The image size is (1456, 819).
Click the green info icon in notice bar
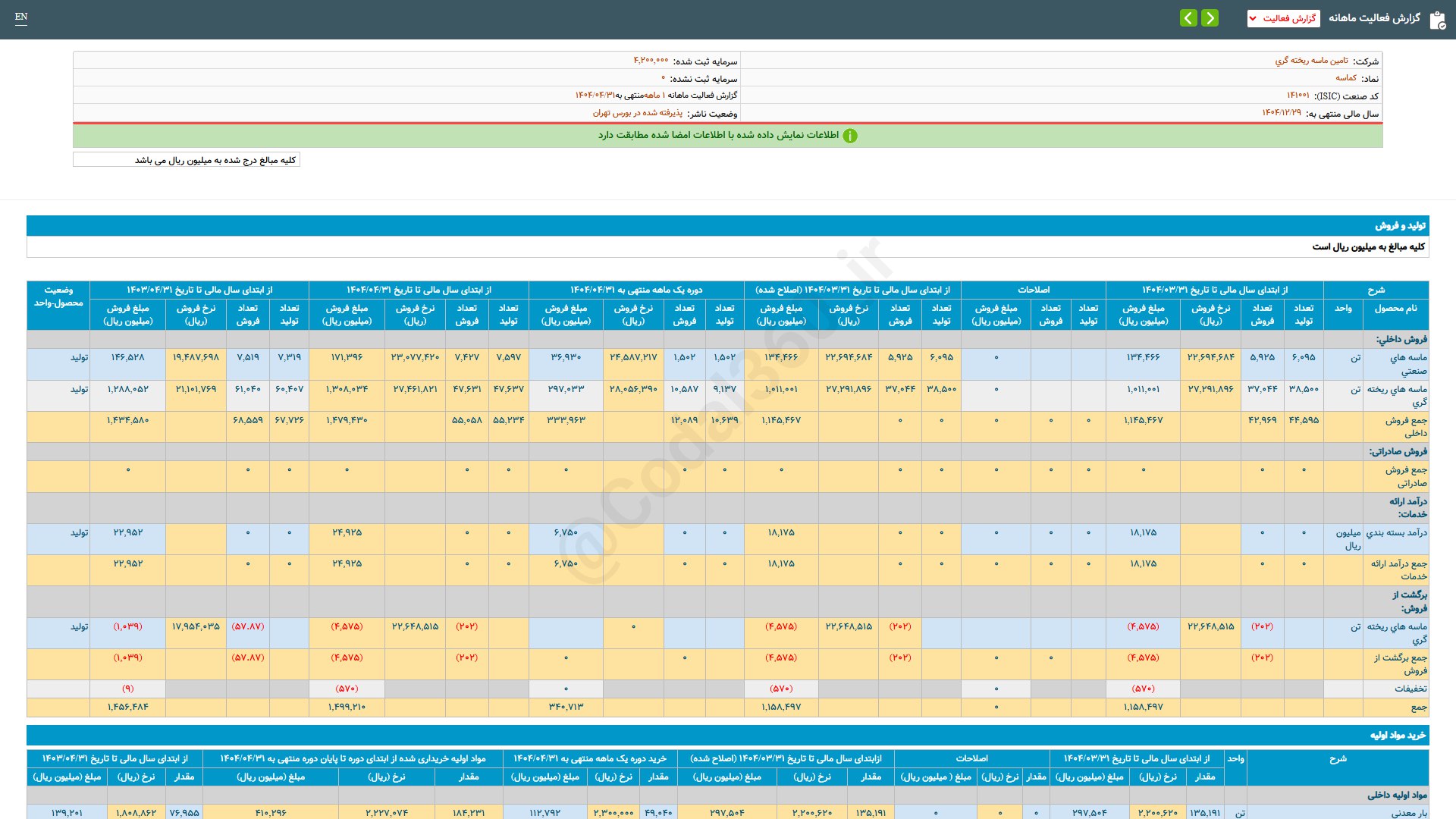(x=850, y=136)
